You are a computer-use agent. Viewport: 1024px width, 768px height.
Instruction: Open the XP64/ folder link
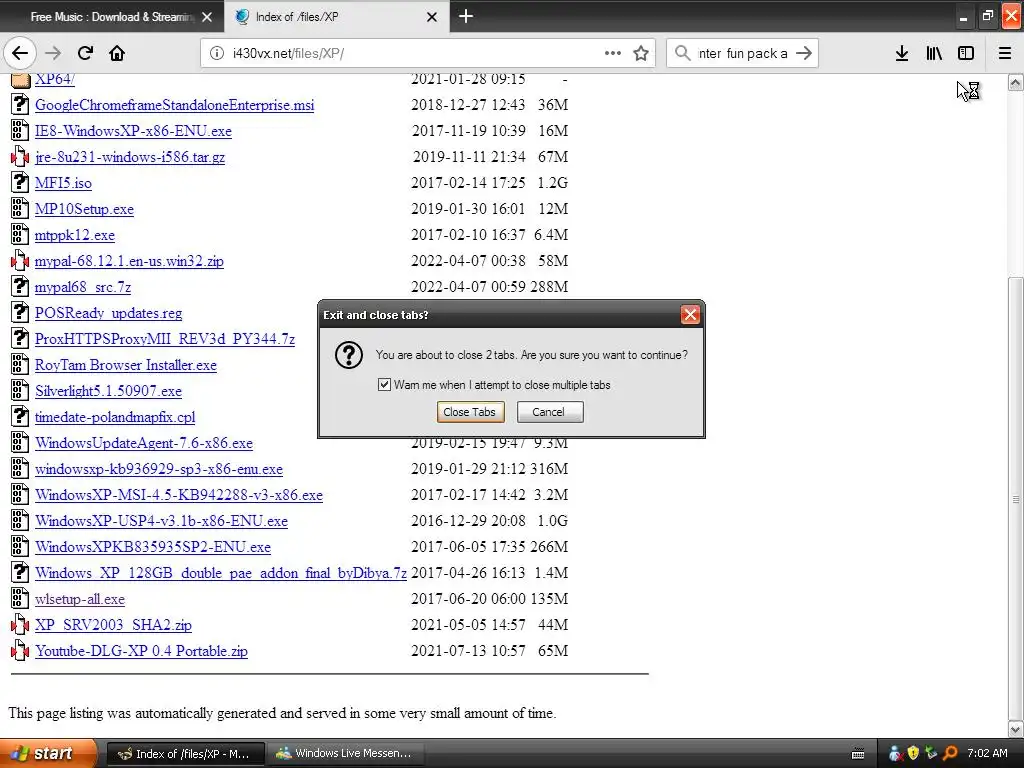click(x=55, y=79)
